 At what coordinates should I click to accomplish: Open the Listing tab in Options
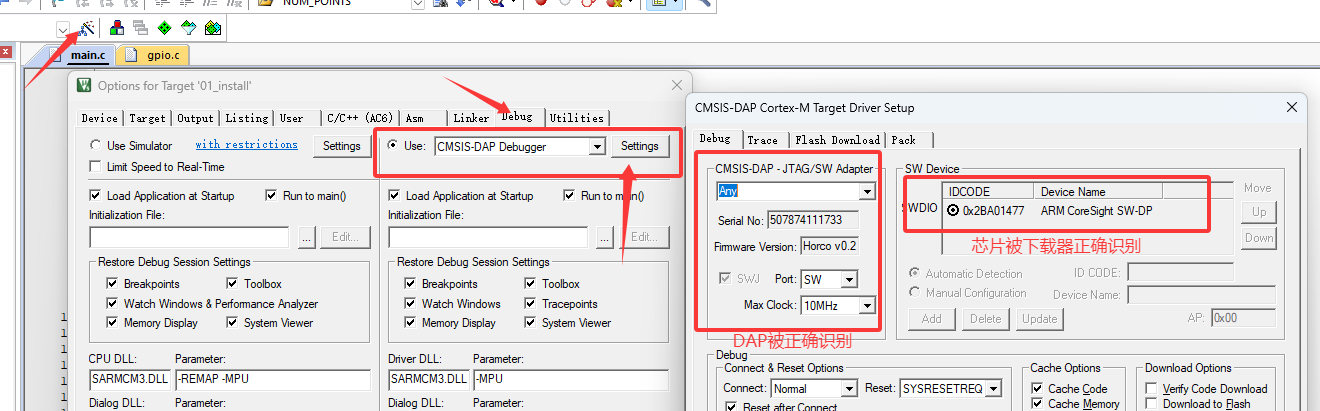247,118
